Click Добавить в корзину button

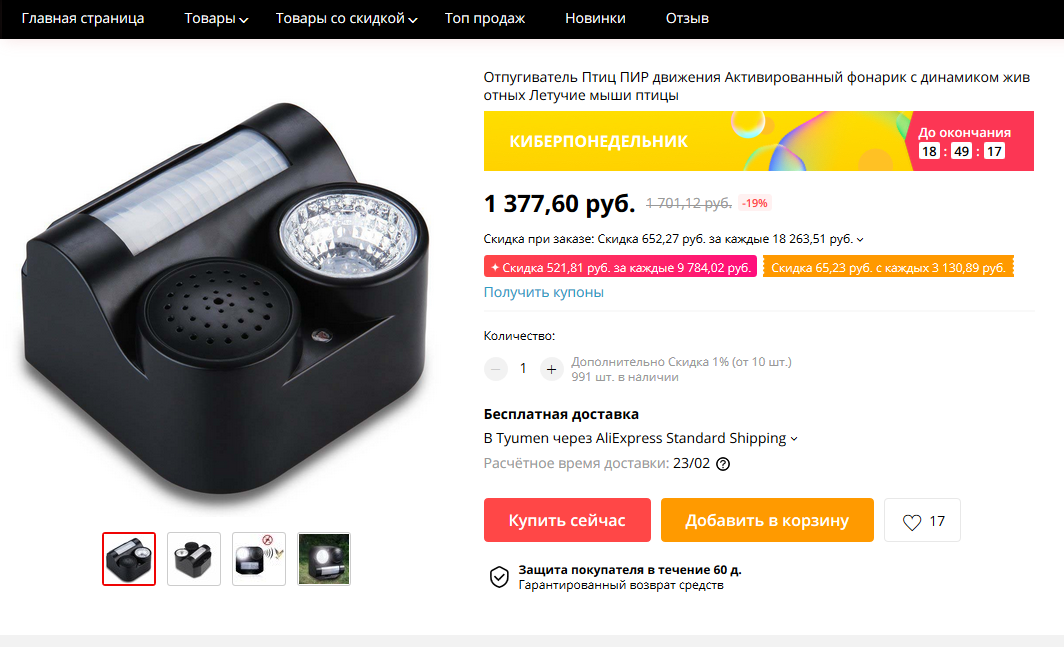(x=767, y=520)
